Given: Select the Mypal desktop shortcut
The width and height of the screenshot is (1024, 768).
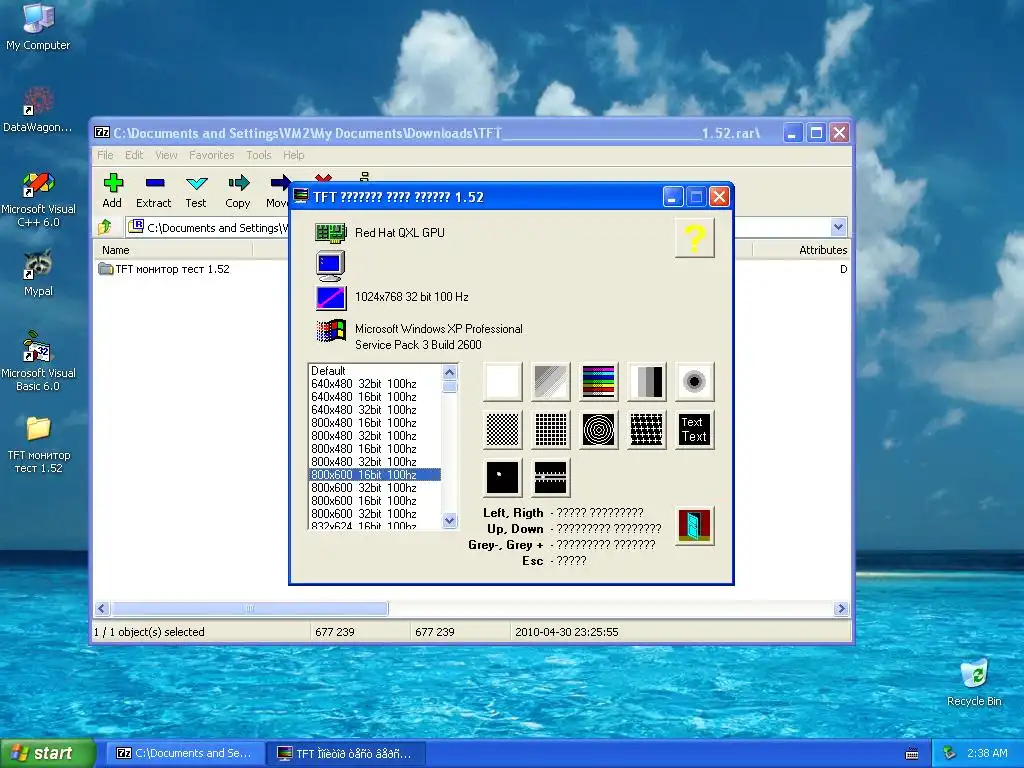Looking at the screenshot, I should point(38,273).
